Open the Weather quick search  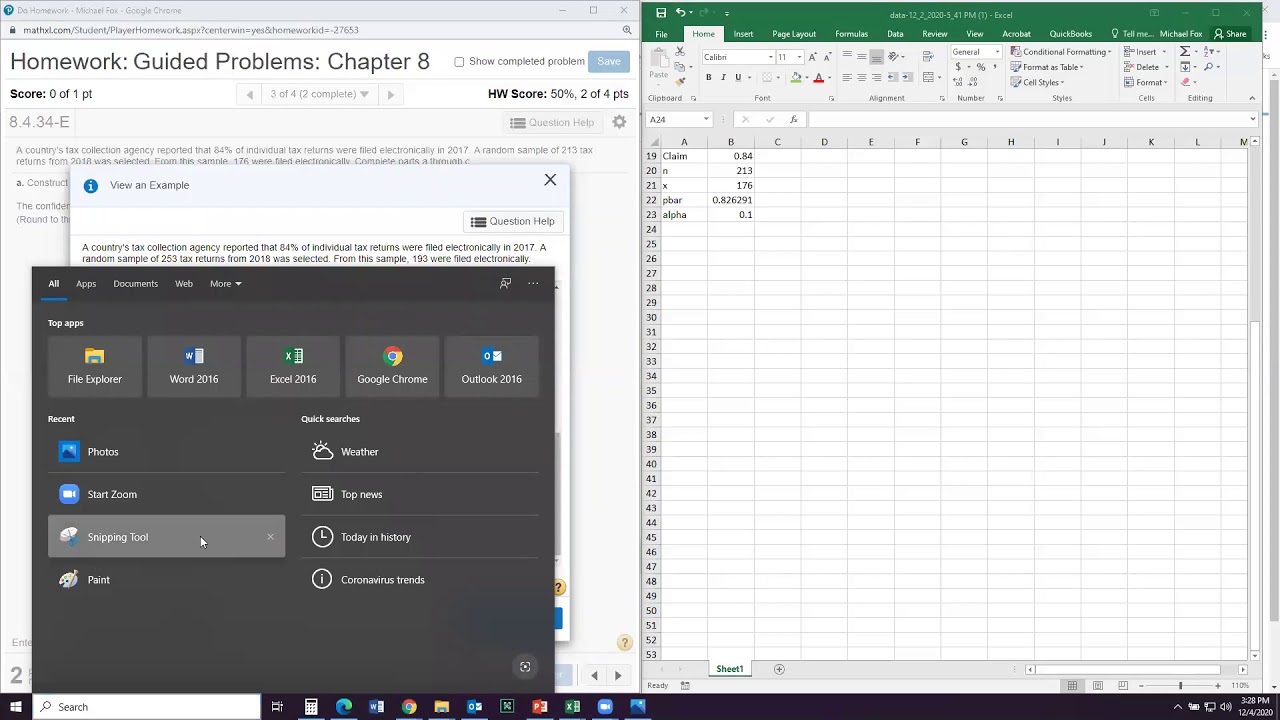click(420, 452)
